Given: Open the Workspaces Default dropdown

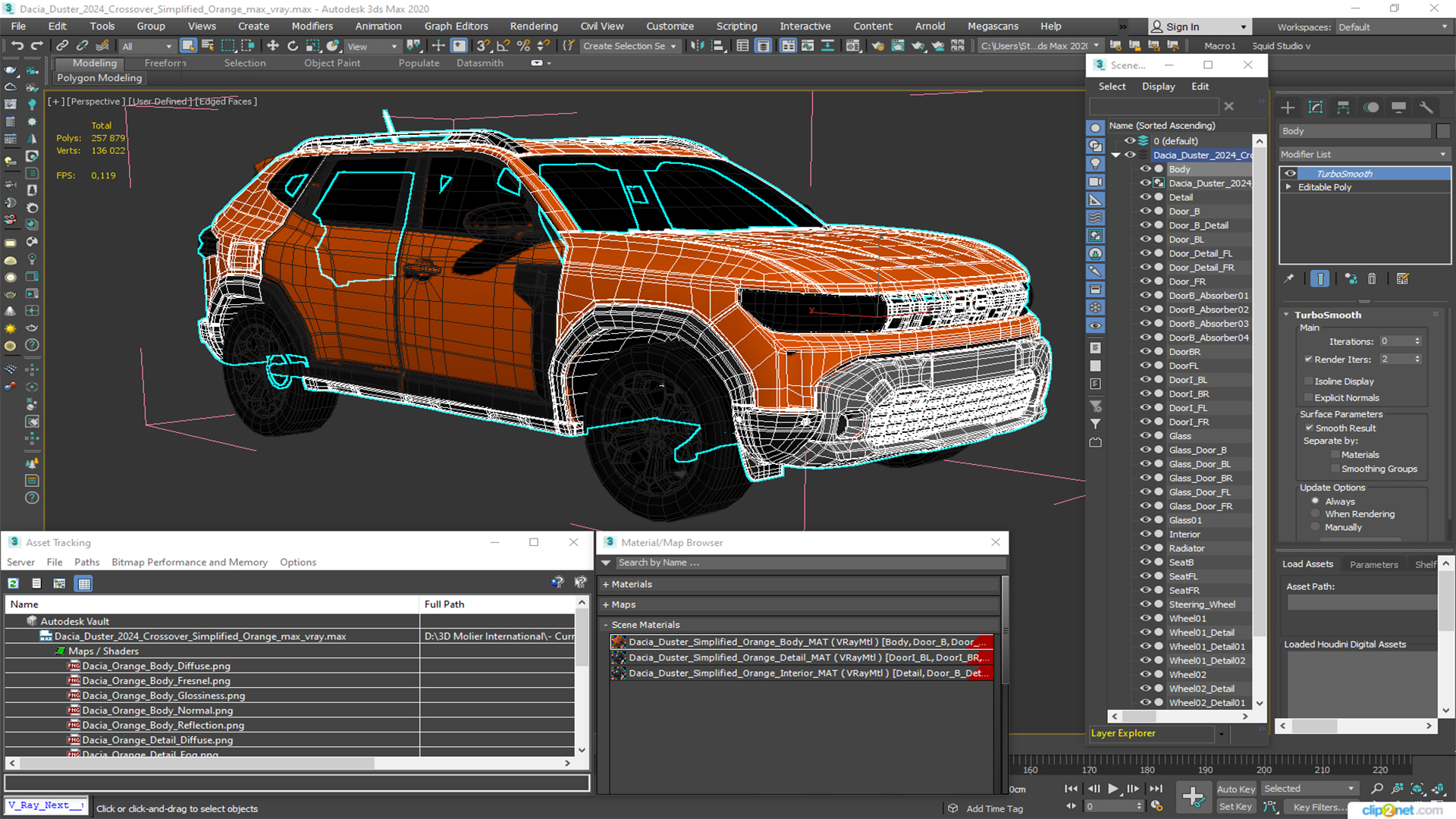Looking at the screenshot, I should coord(1394,27).
